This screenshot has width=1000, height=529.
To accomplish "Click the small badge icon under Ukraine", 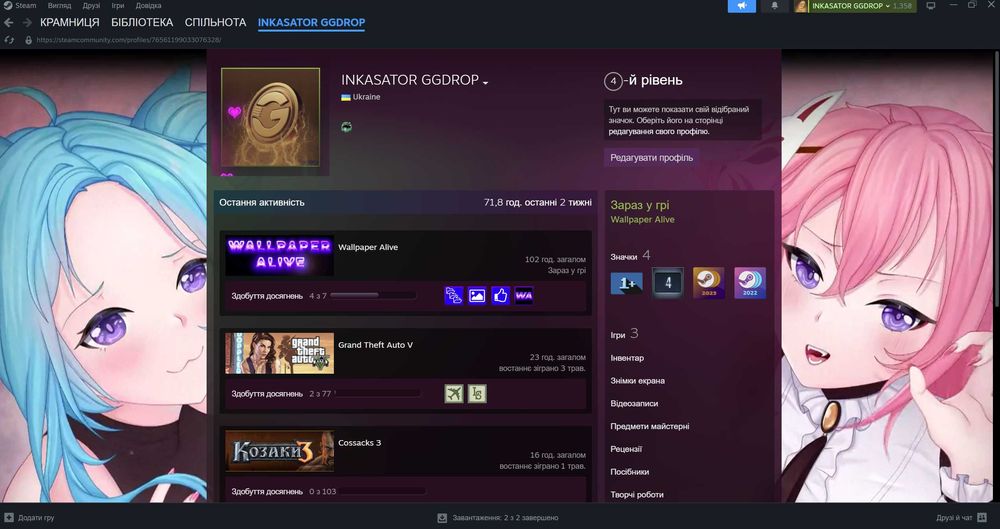I will point(346,126).
